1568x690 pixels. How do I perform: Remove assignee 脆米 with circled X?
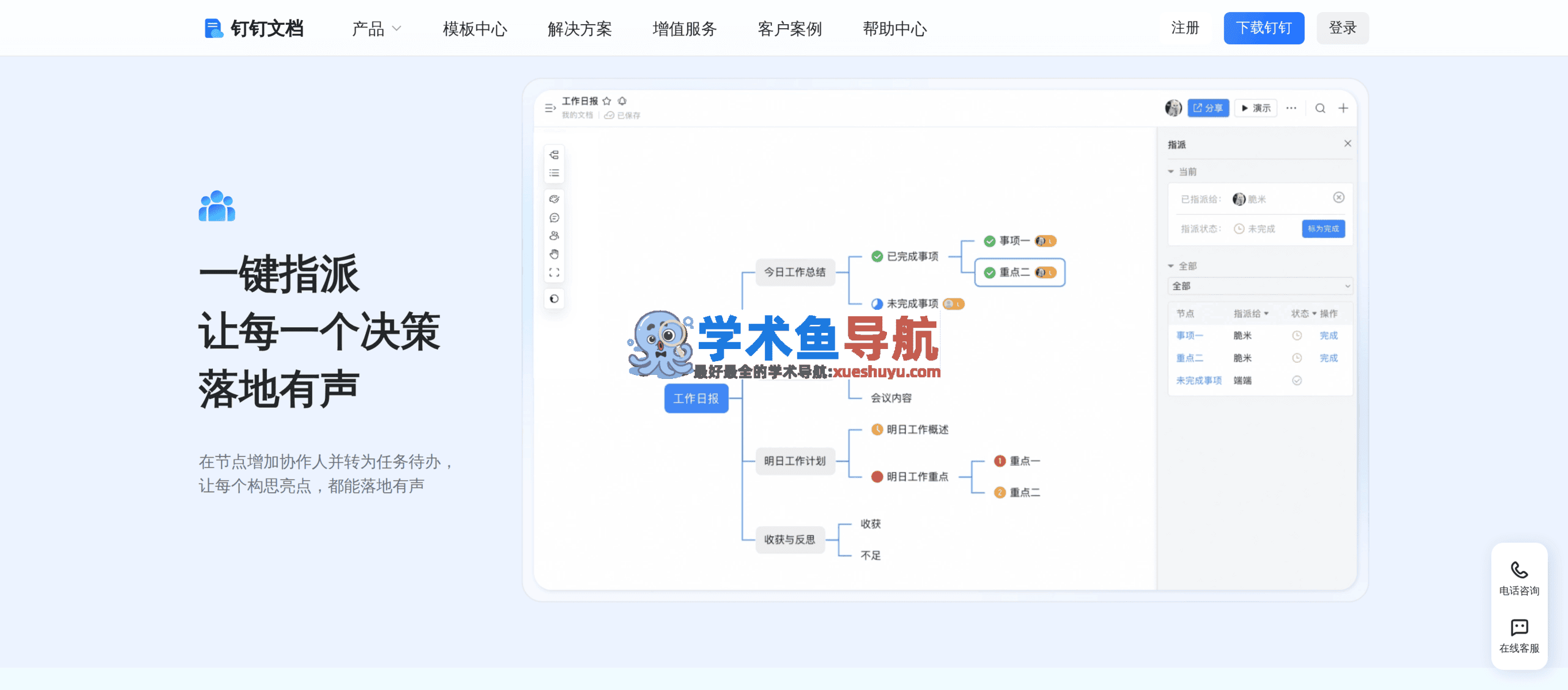pos(1338,198)
